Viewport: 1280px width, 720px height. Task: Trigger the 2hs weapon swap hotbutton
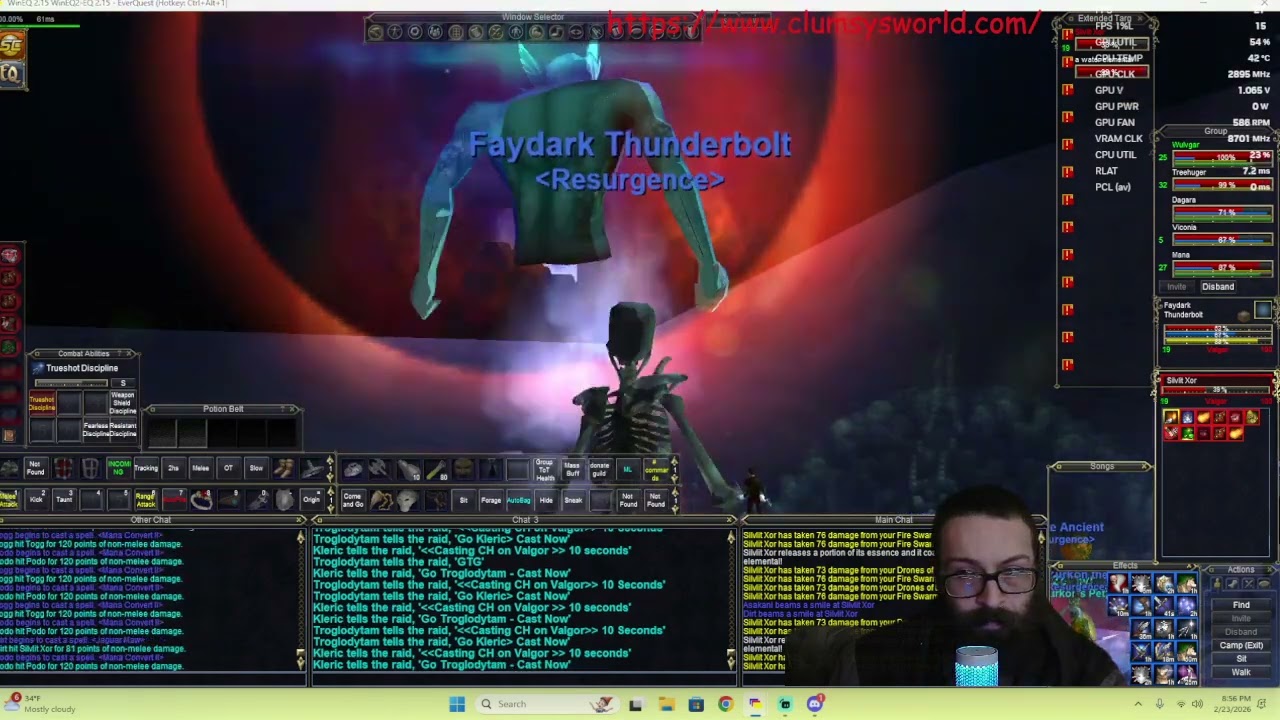point(173,468)
